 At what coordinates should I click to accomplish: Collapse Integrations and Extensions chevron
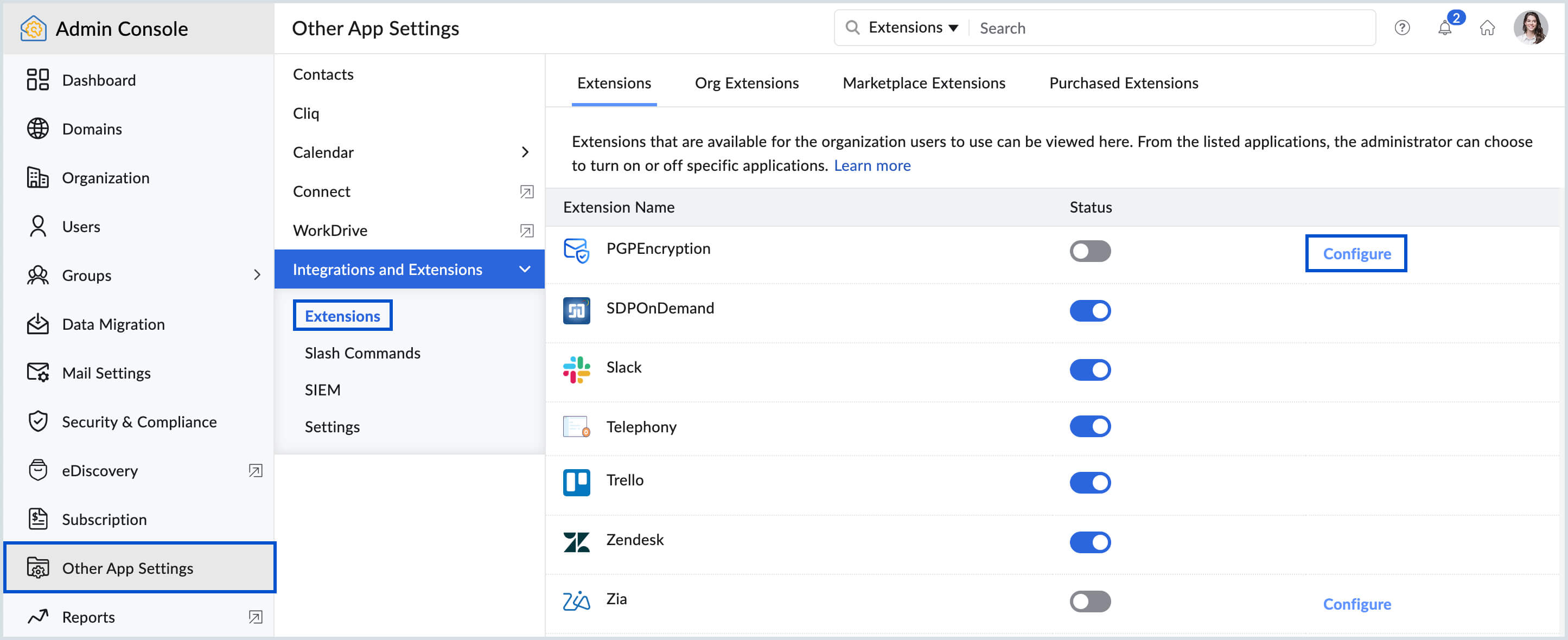point(524,269)
